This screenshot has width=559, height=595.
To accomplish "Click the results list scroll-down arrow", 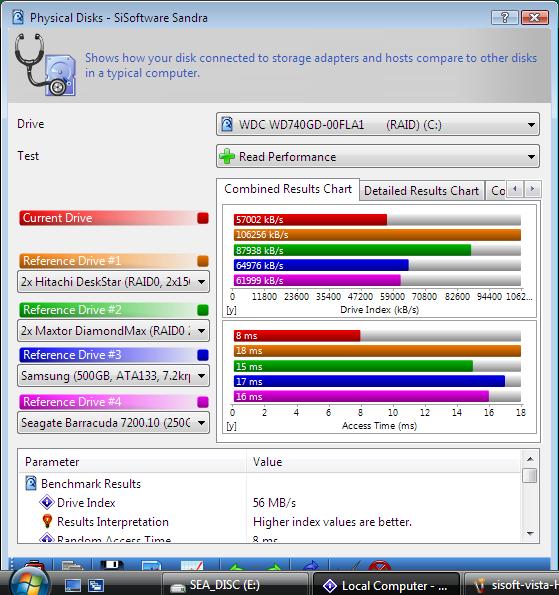I will tap(530, 534).
